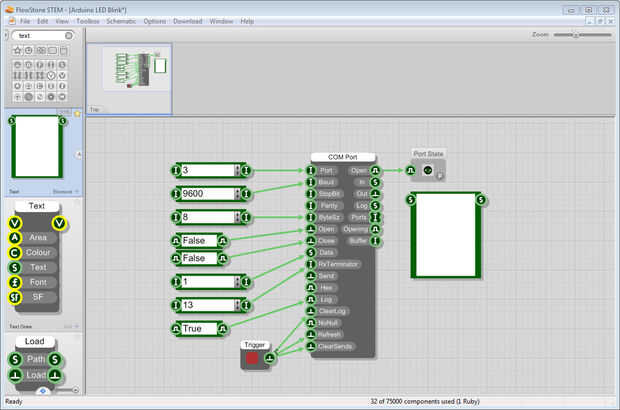Click the Refresh trigger input connector
The width and height of the screenshot is (620, 410).
point(311,334)
